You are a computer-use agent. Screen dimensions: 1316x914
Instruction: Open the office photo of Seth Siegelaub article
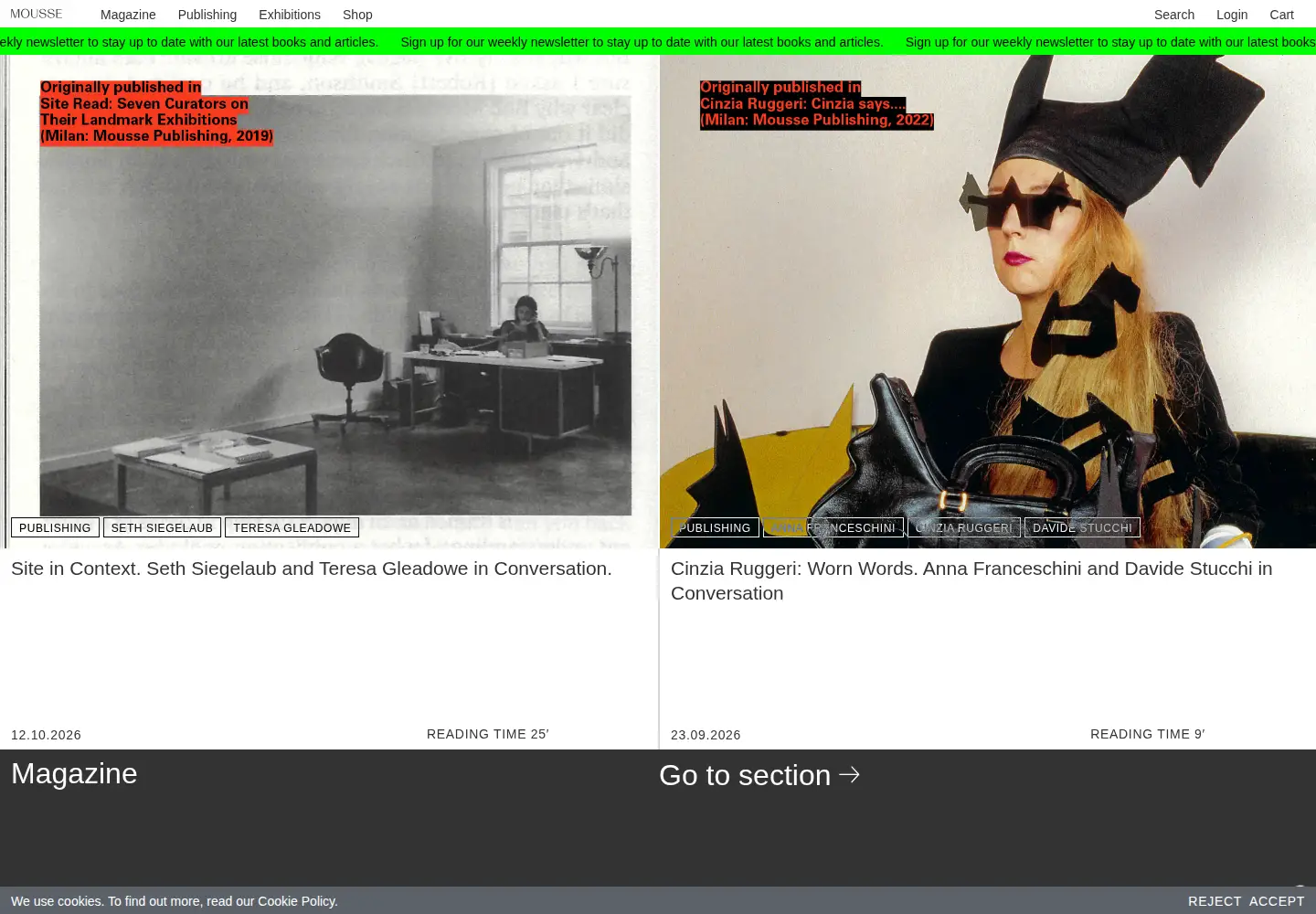point(329,302)
